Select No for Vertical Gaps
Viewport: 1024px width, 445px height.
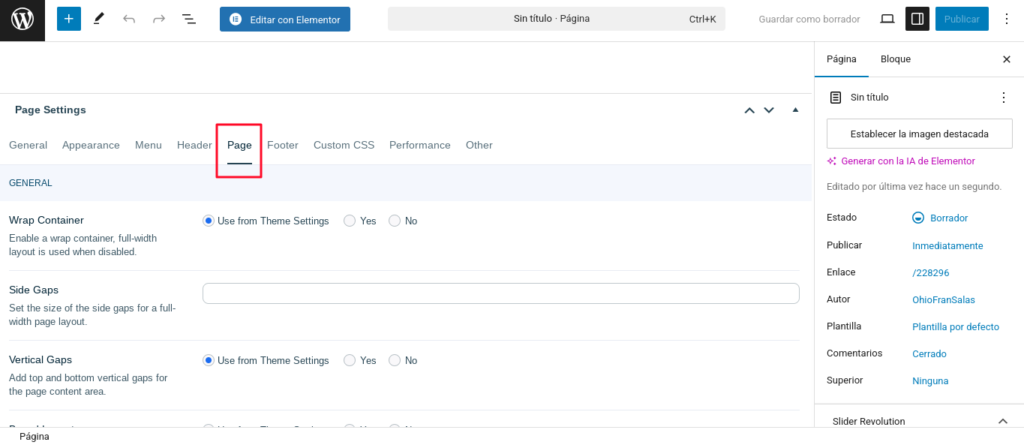394,360
